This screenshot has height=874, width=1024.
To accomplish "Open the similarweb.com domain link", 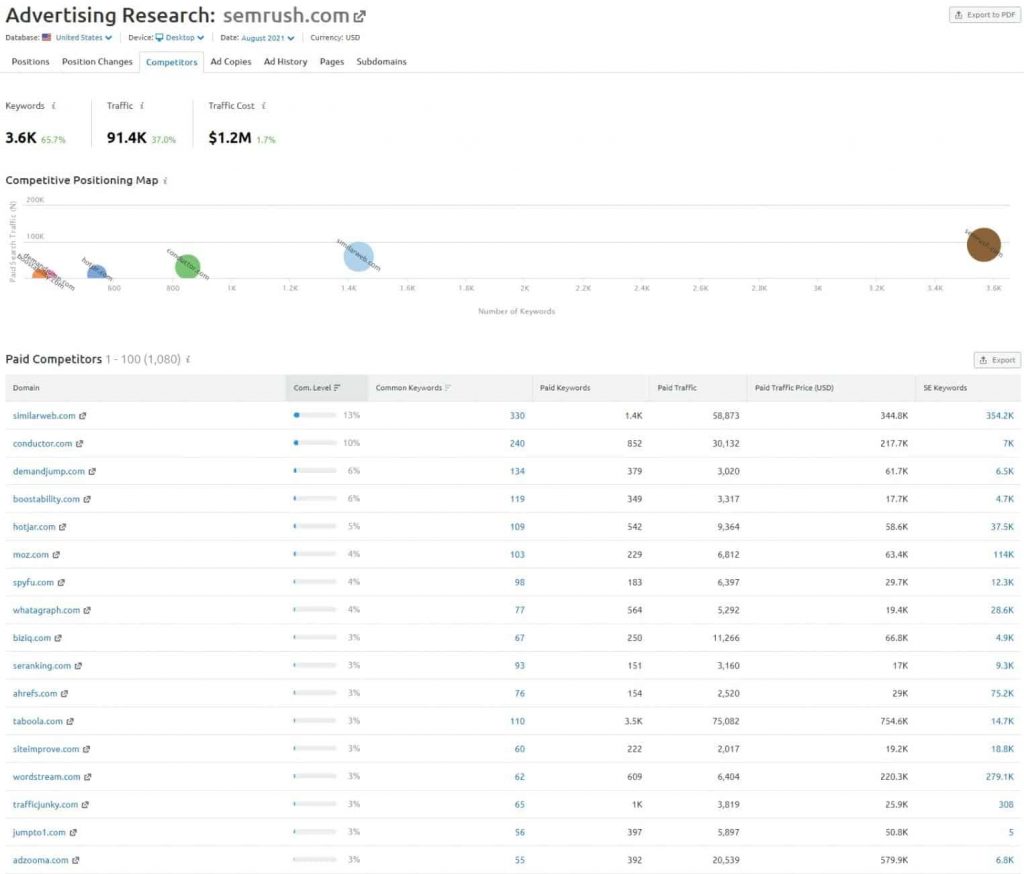I will pyautogui.click(x=44, y=415).
